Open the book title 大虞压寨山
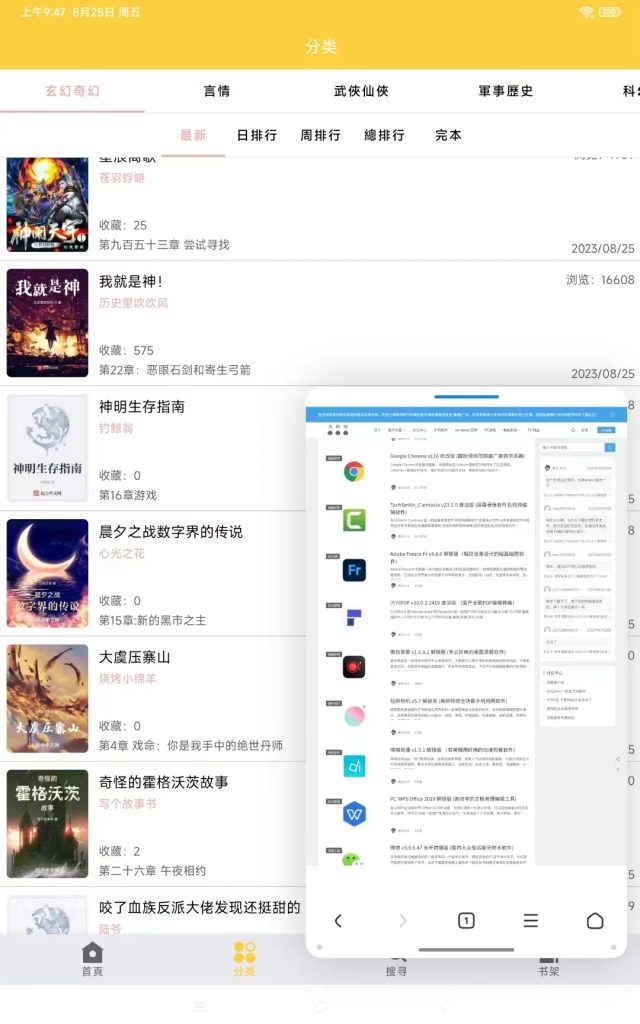Image resolution: width=640 pixels, height=1024 pixels. 135,657
